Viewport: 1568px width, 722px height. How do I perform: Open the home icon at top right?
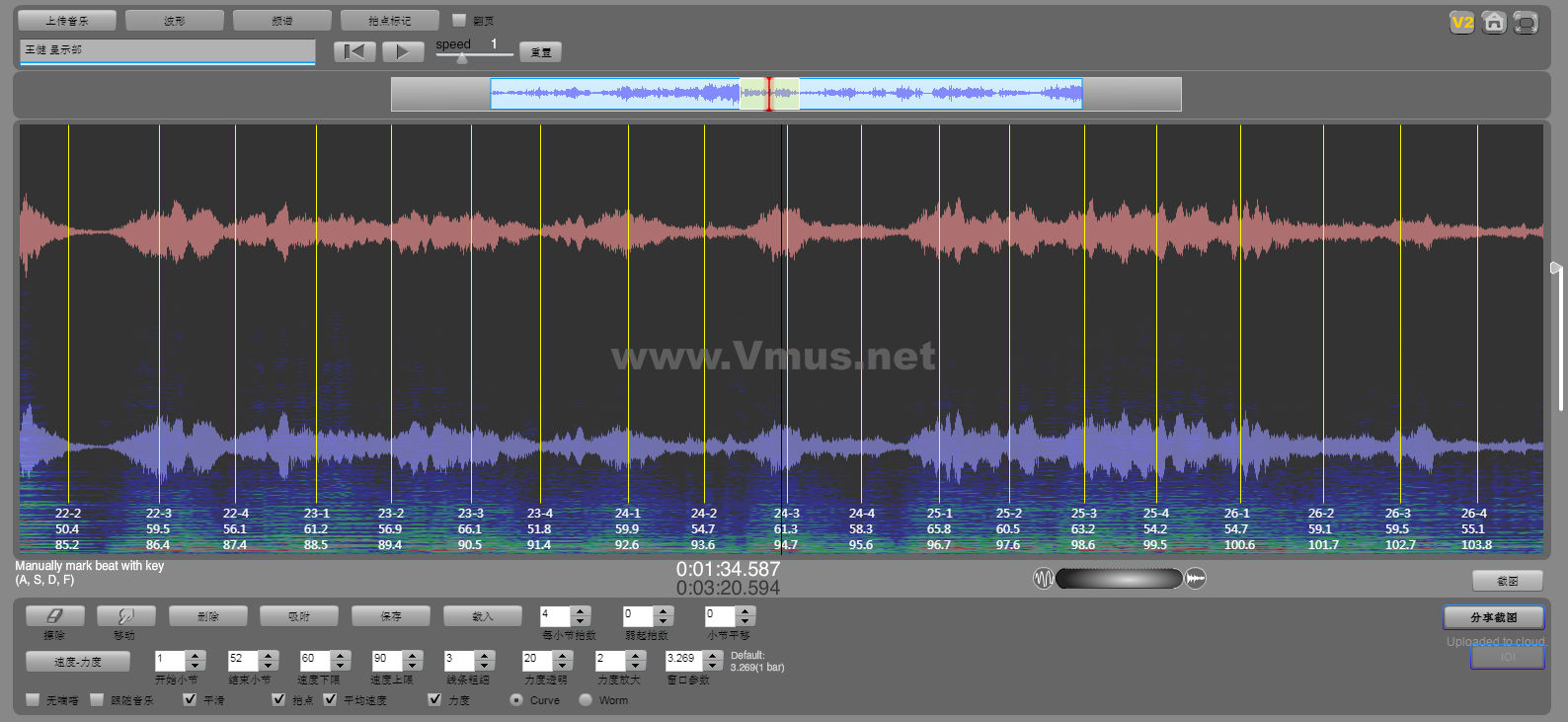pos(1494,23)
